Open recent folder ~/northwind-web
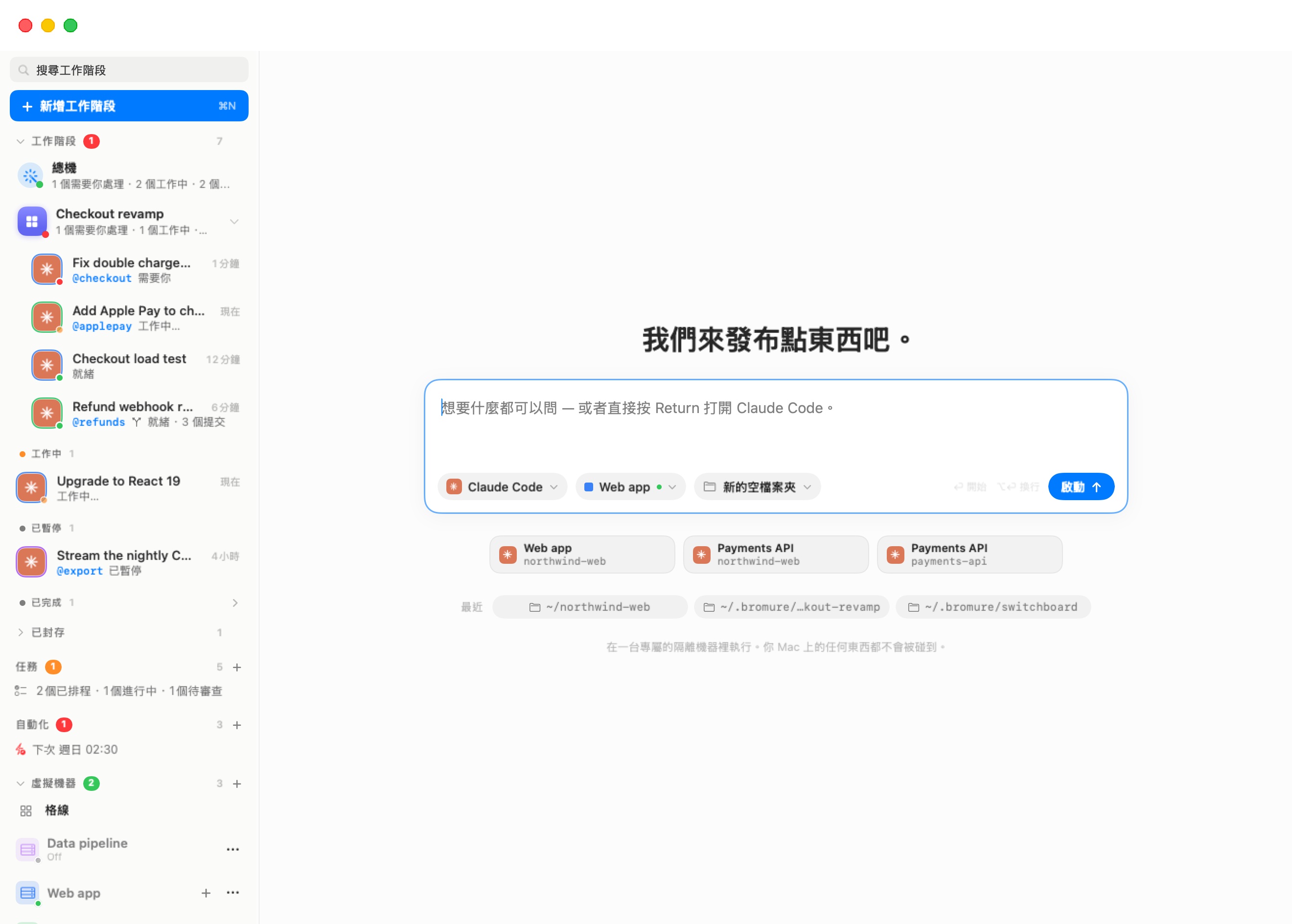 (x=589, y=607)
